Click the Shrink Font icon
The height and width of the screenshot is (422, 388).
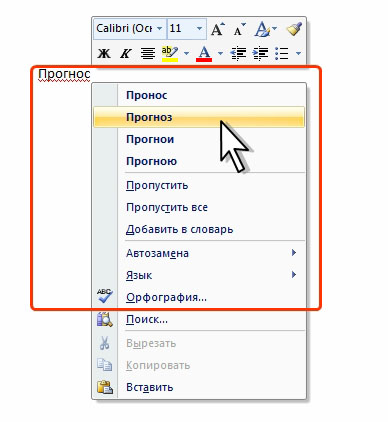239,29
